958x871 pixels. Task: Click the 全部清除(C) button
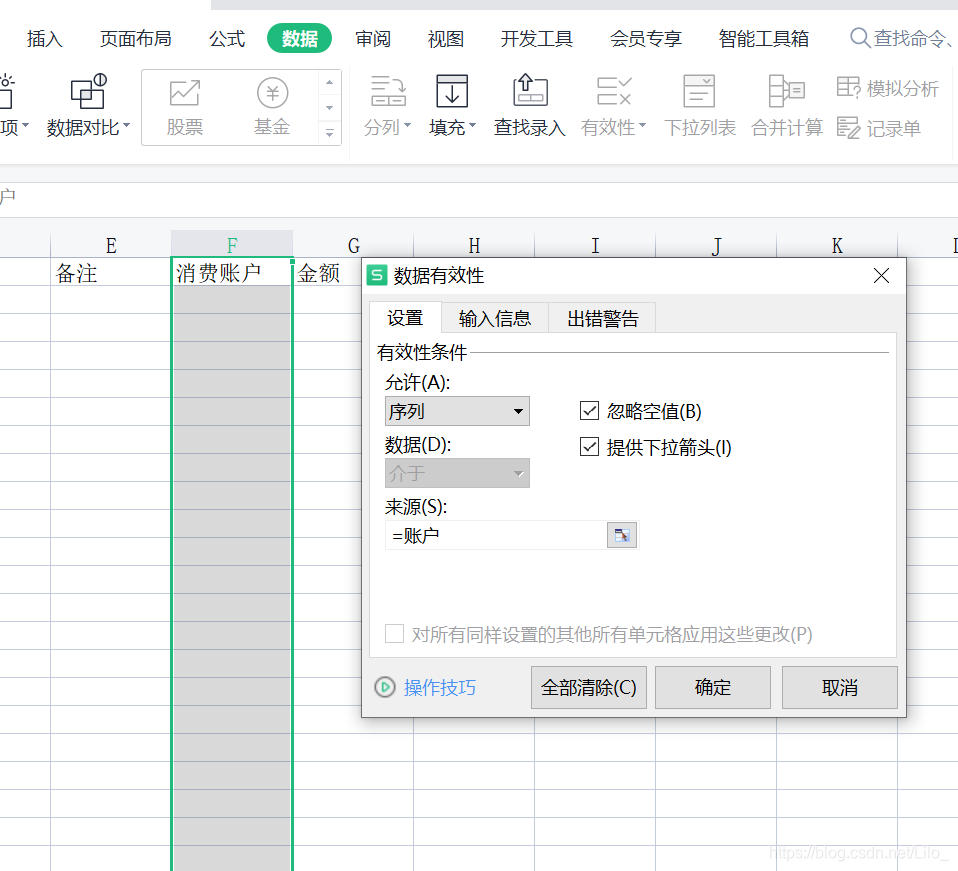589,687
